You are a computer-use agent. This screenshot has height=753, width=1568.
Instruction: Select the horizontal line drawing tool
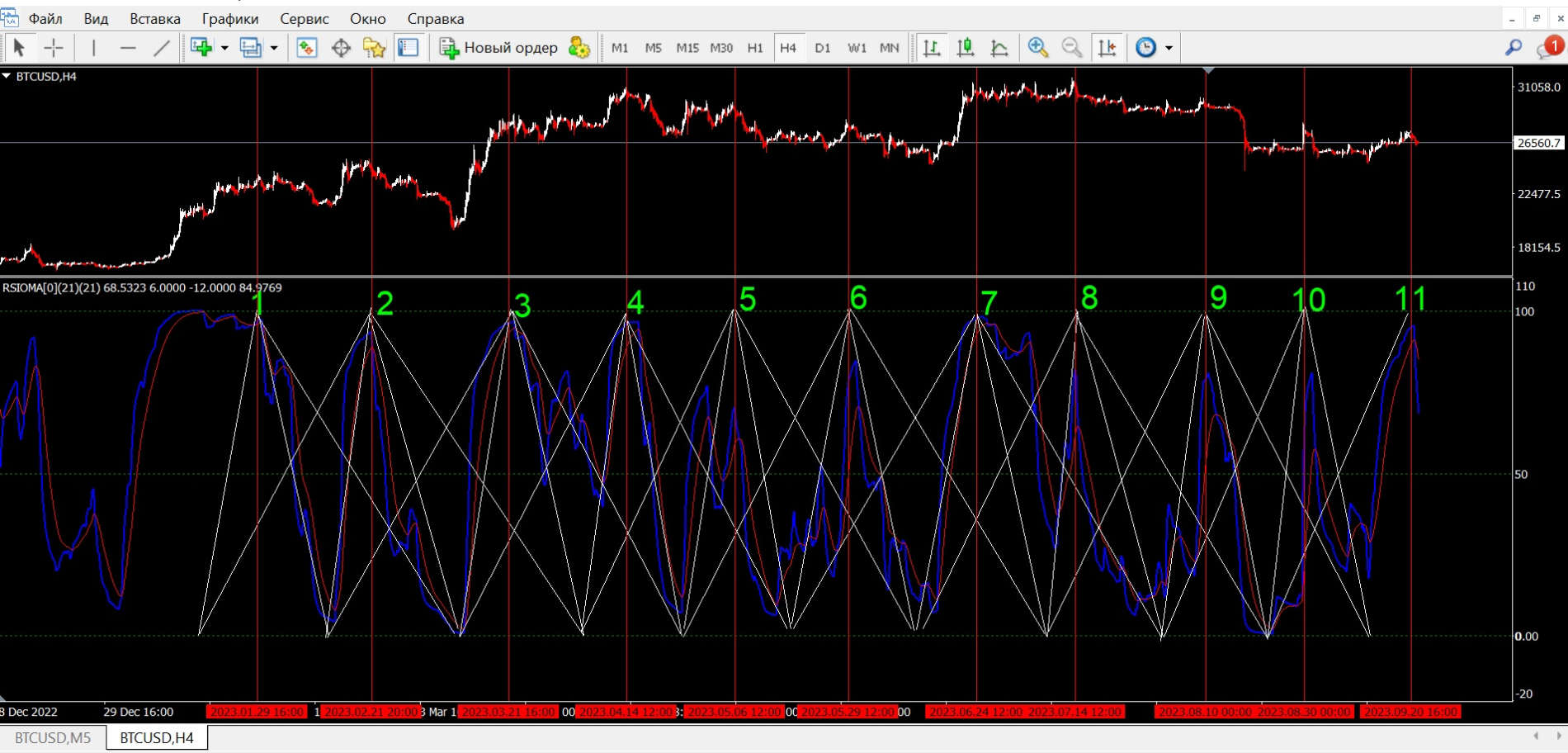click(x=128, y=48)
